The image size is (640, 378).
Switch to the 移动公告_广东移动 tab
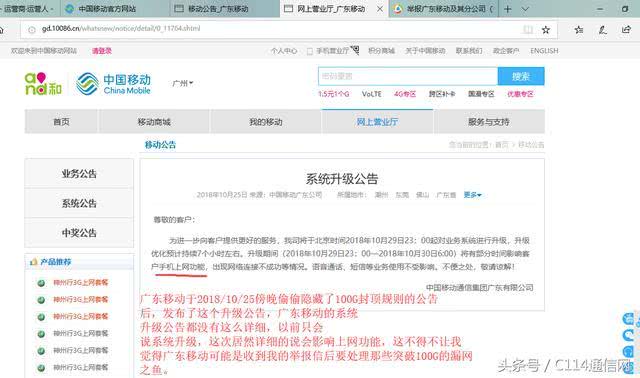click(225, 9)
